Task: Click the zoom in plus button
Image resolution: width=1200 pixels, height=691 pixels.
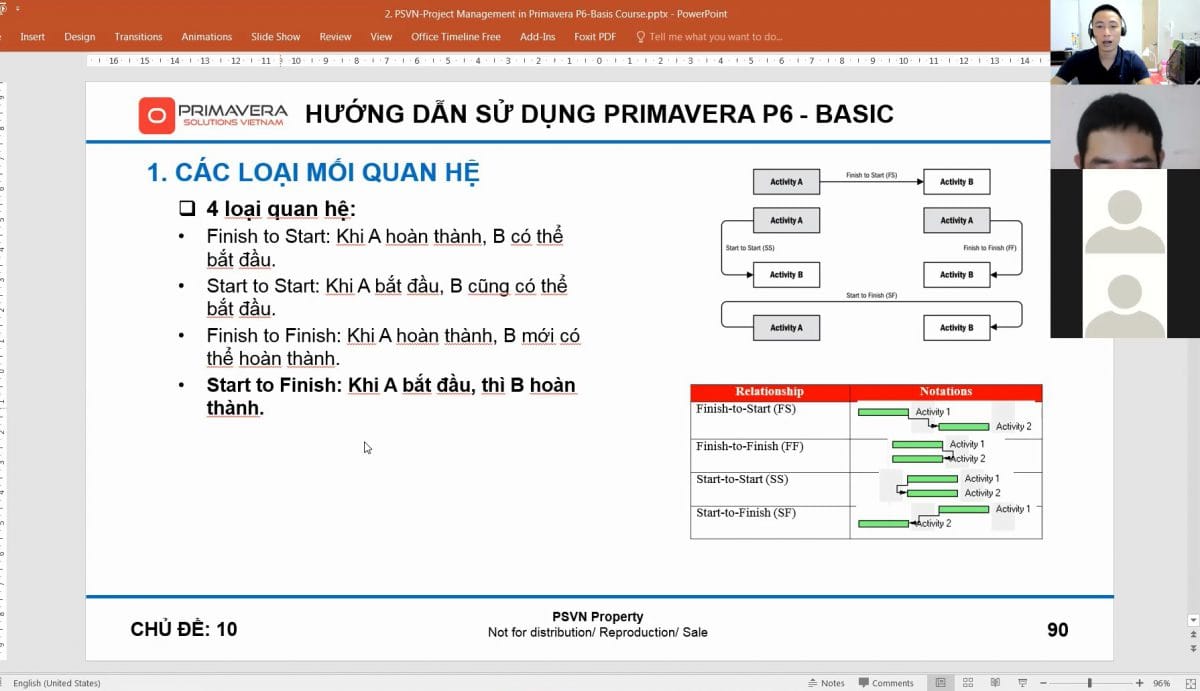Action: click(x=1139, y=682)
